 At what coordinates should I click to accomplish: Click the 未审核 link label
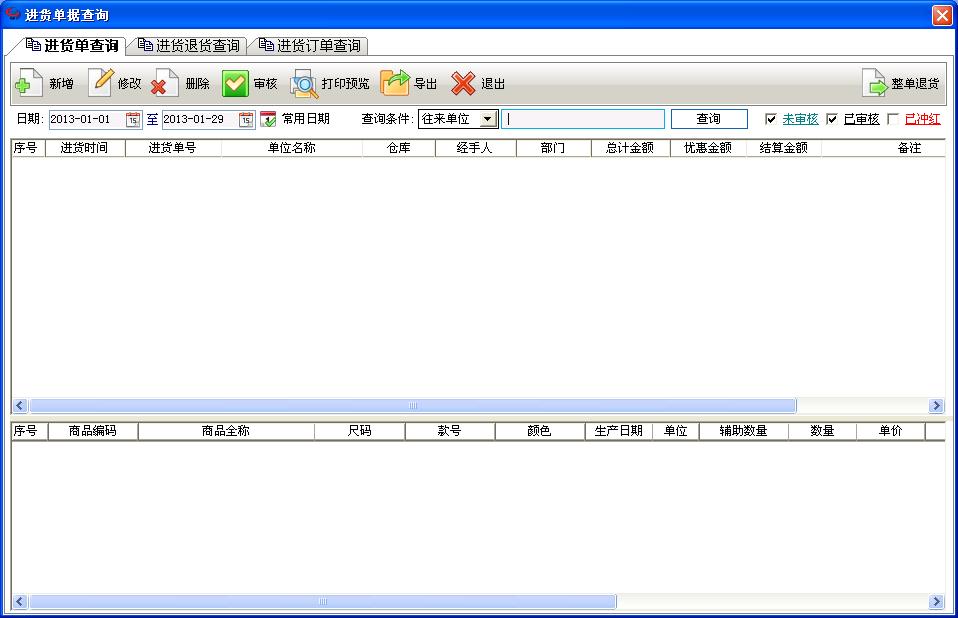point(800,119)
